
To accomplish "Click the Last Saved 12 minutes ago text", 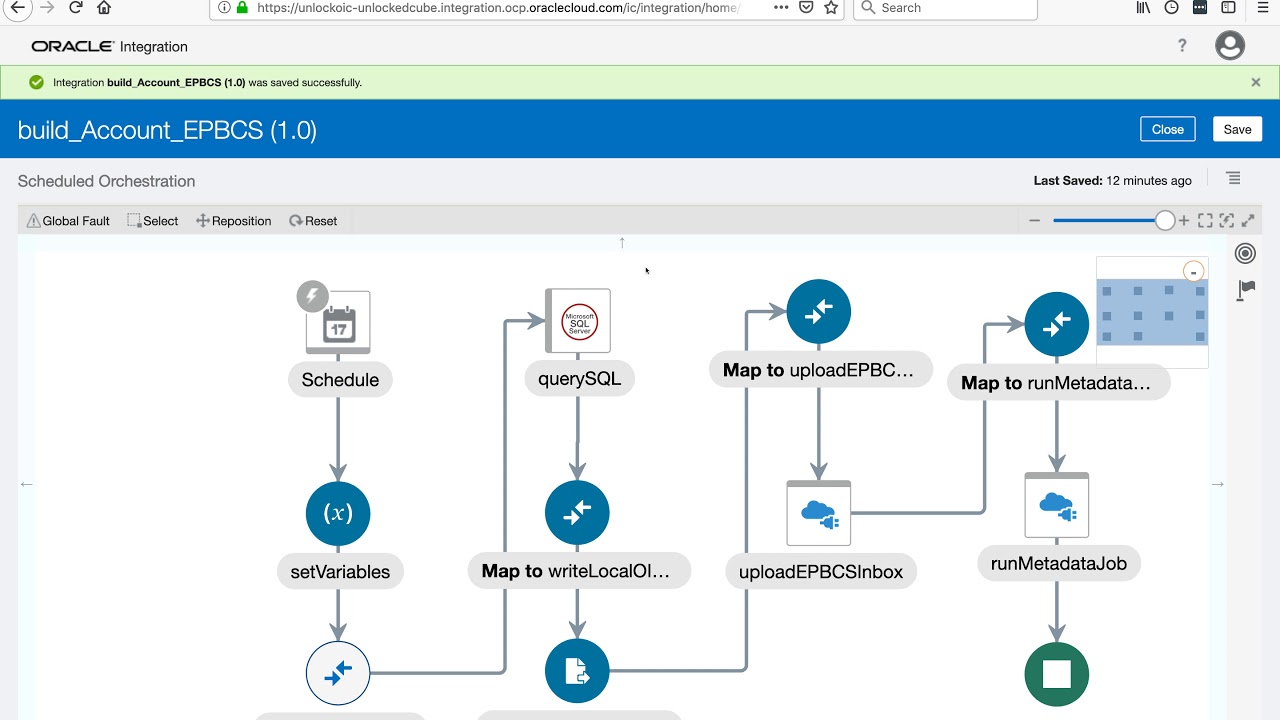I will click(1113, 181).
